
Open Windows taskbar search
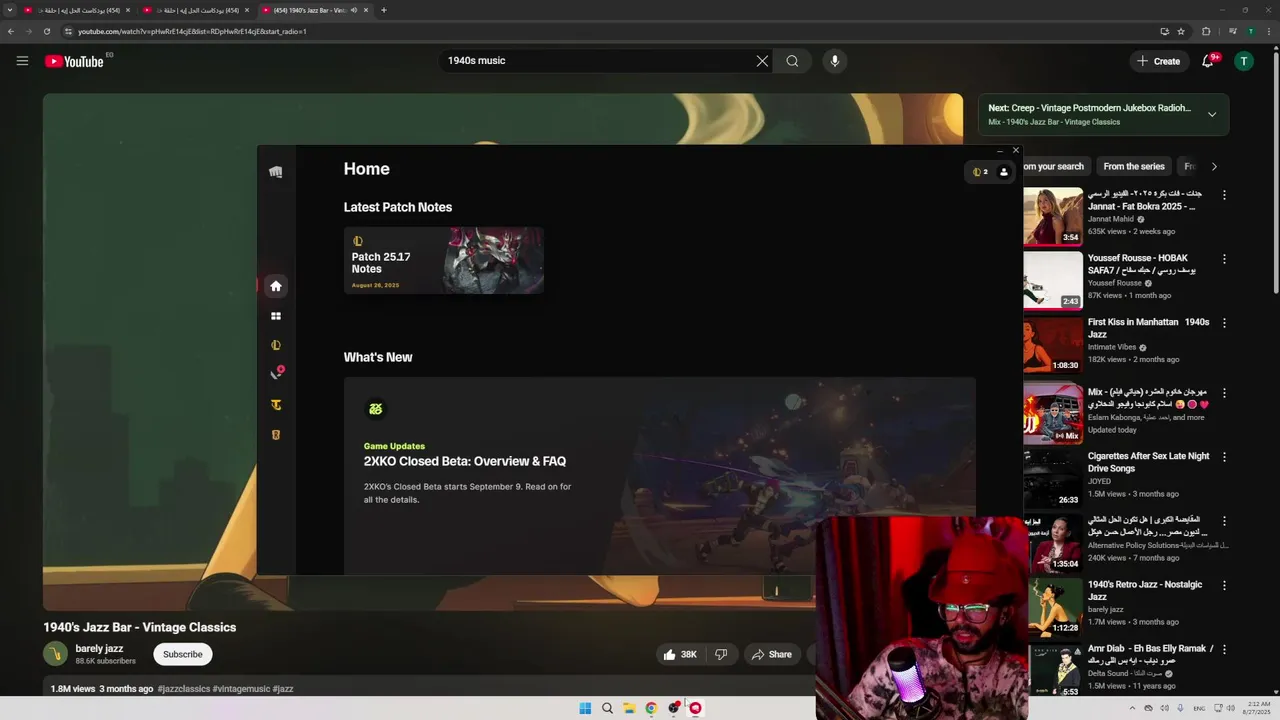point(607,708)
